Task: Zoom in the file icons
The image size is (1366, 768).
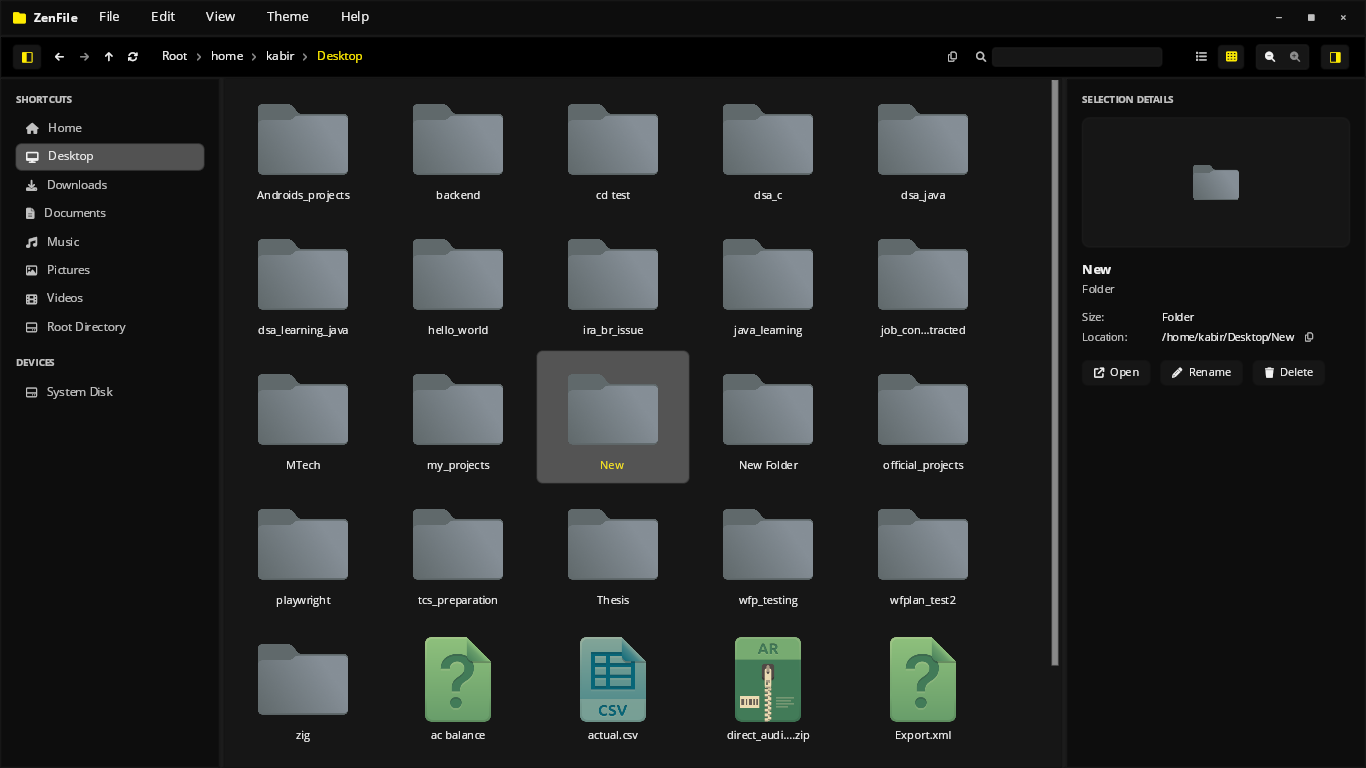Action: click(1295, 57)
